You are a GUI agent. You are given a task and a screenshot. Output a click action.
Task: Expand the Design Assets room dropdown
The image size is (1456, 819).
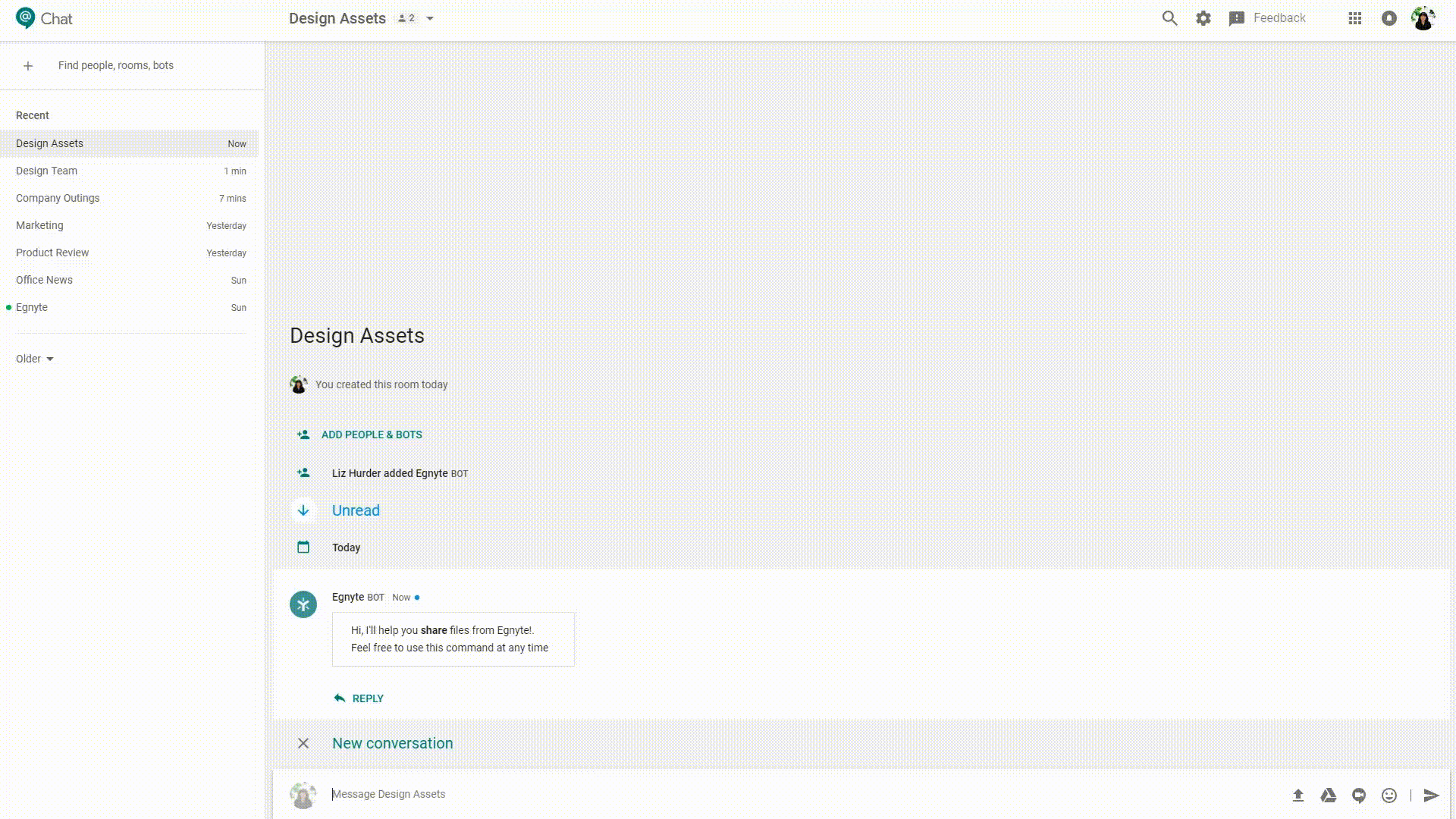click(430, 18)
